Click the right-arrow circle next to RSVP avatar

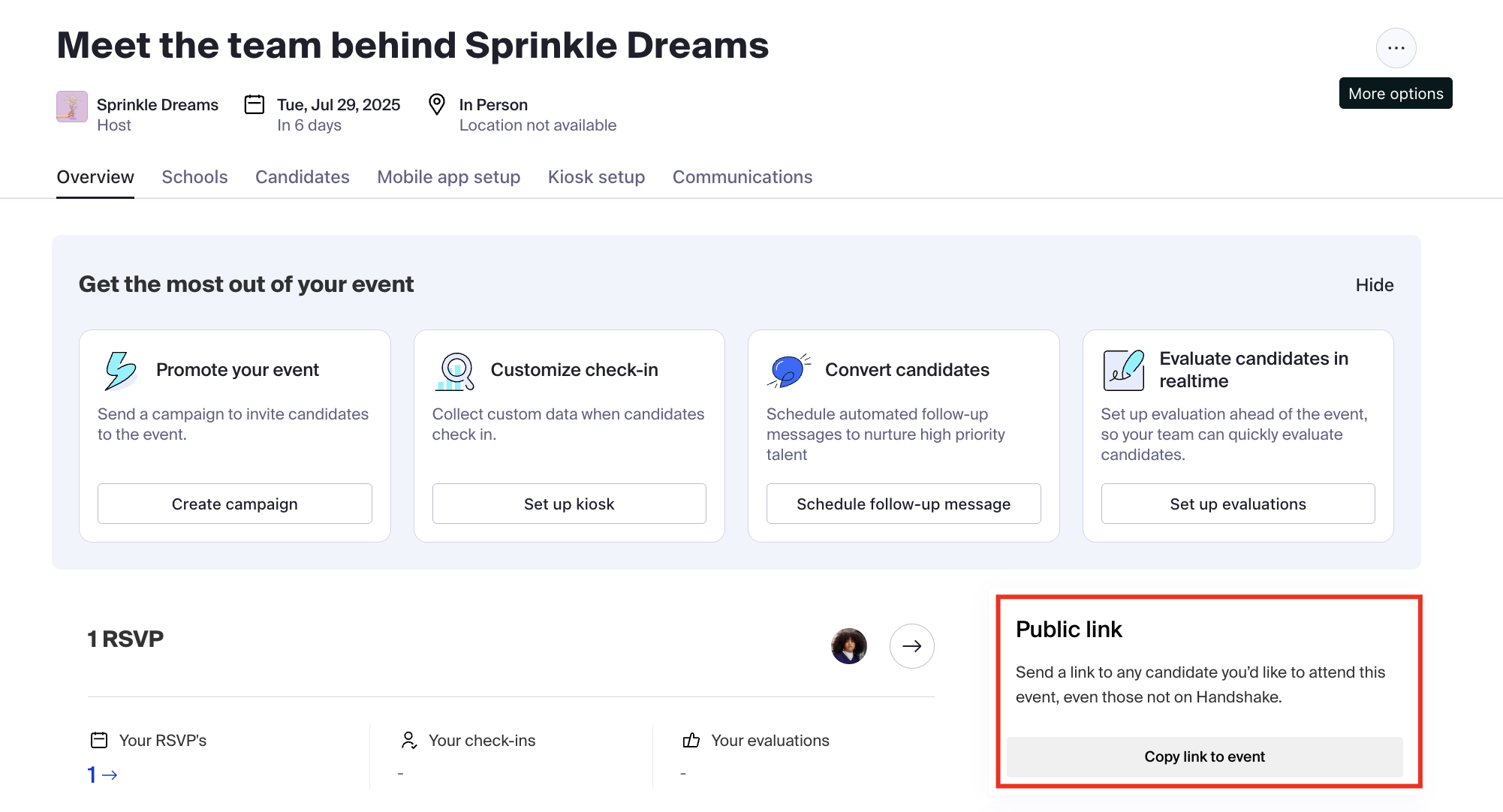tap(911, 645)
